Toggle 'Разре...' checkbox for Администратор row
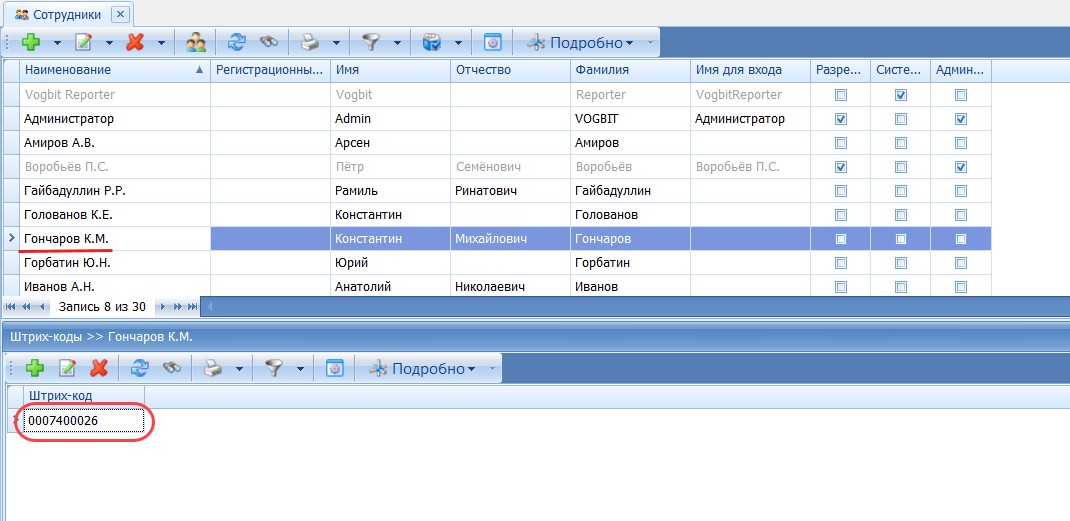The width and height of the screenshot is (1070, 521). pos(841,119)
